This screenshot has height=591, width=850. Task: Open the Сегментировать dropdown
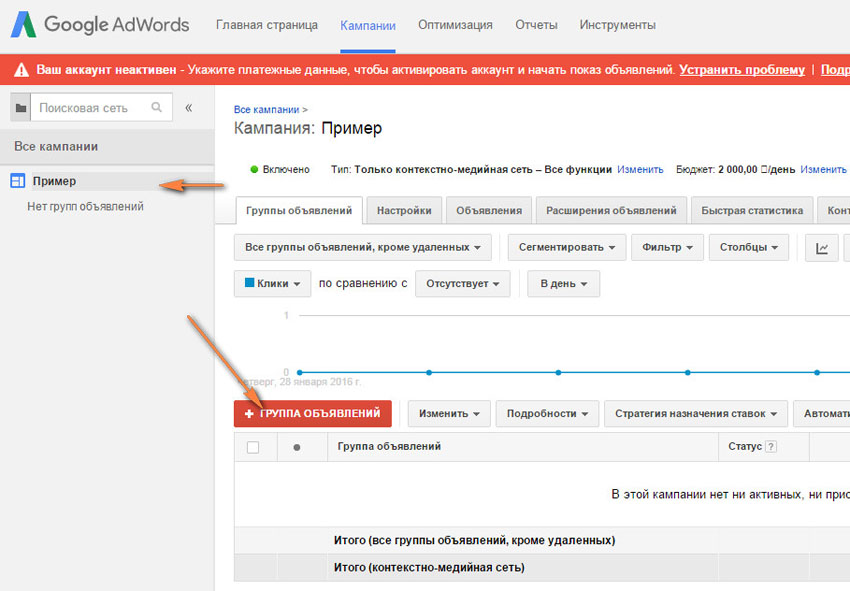point(566,247)
